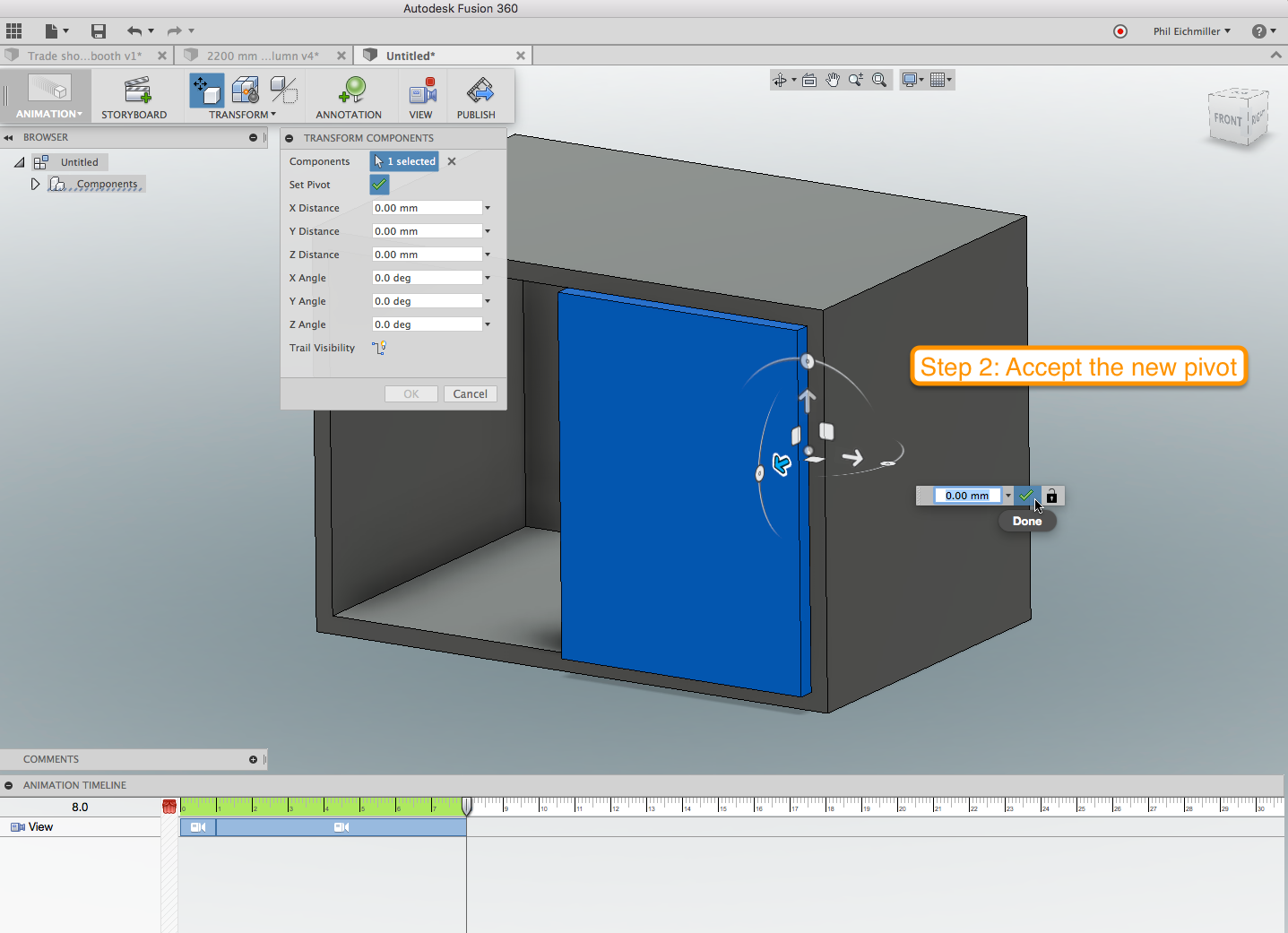Click the Y Distance input field

coord(428,231)
